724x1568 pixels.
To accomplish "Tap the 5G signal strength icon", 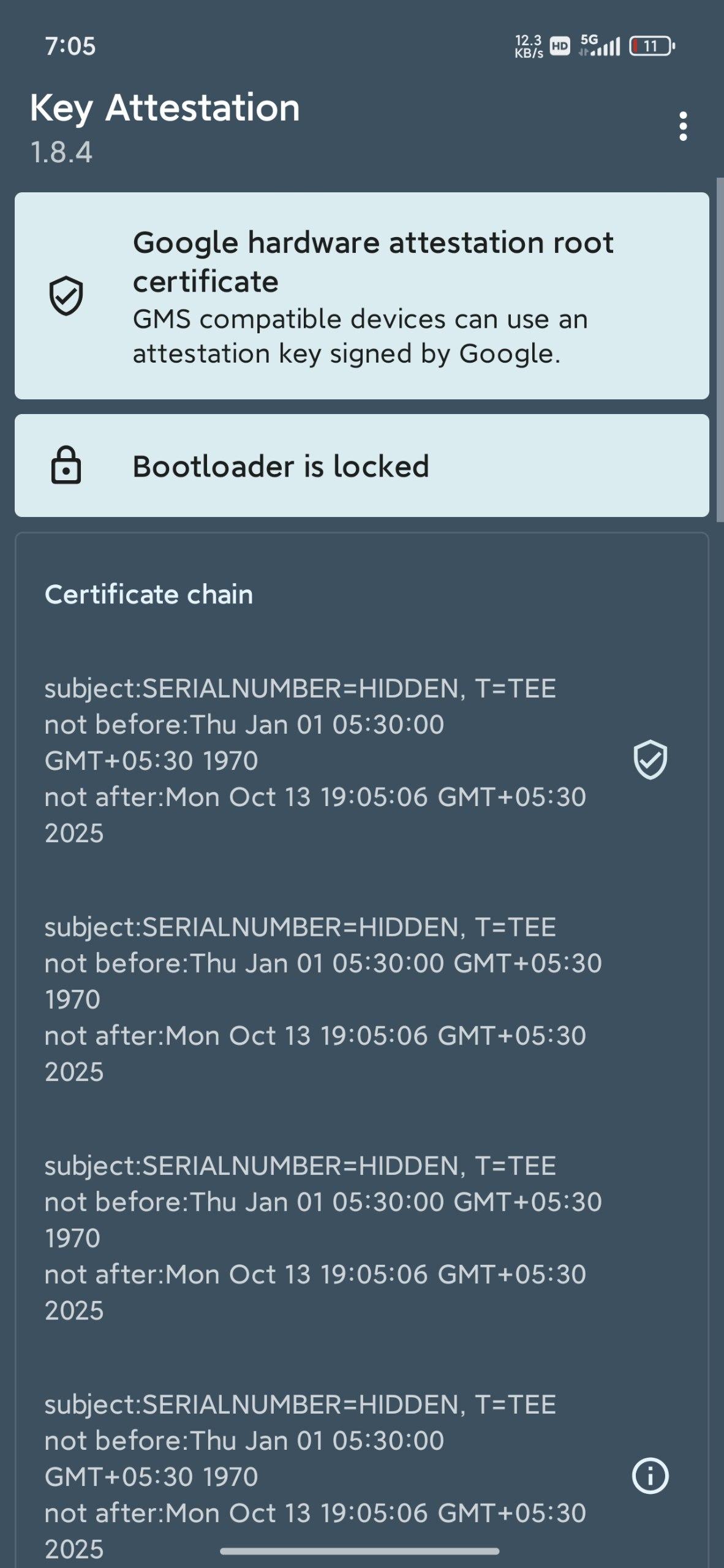I will (600, 46).
